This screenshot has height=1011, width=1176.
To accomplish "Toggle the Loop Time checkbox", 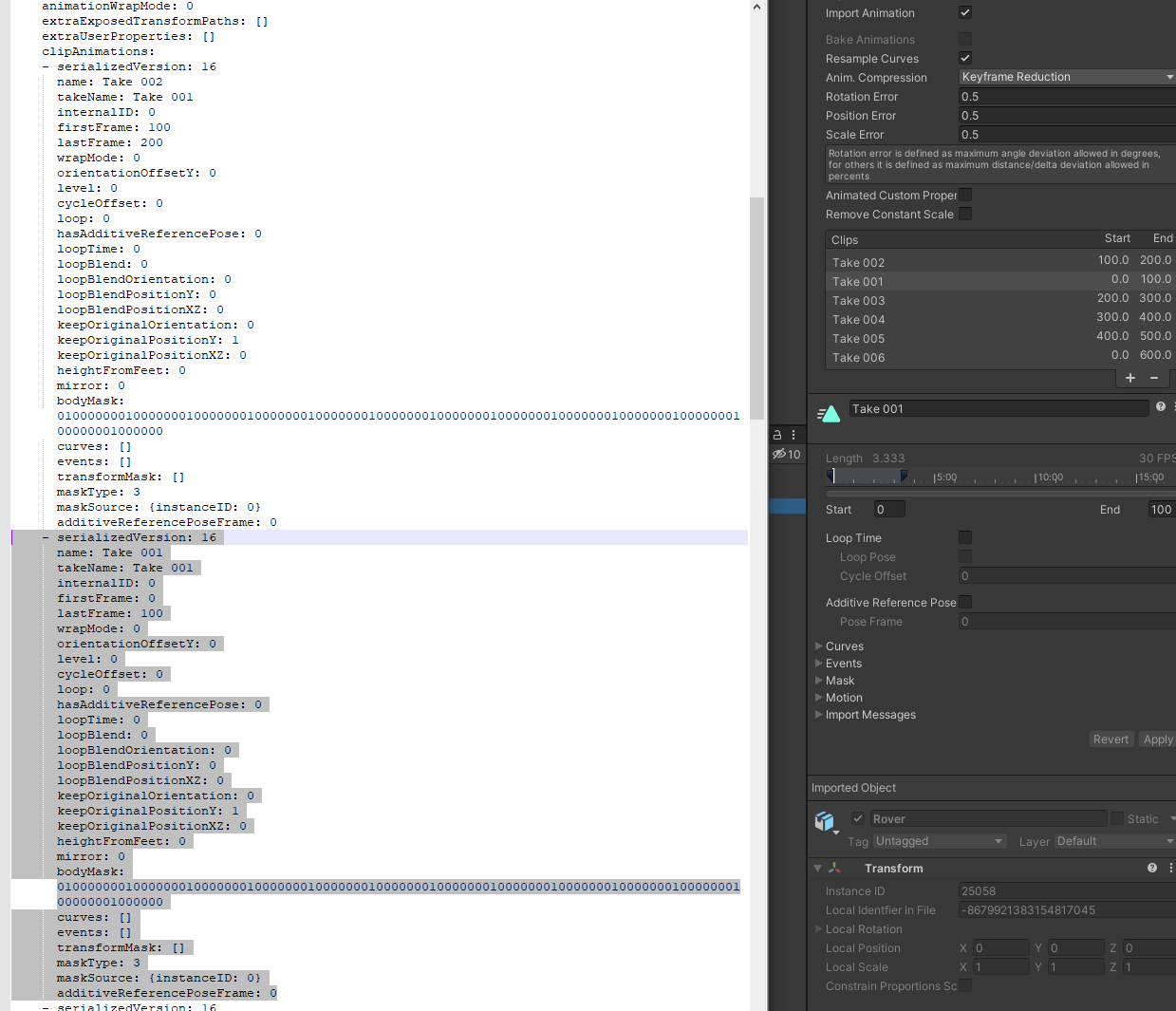I will click(964, 537).
